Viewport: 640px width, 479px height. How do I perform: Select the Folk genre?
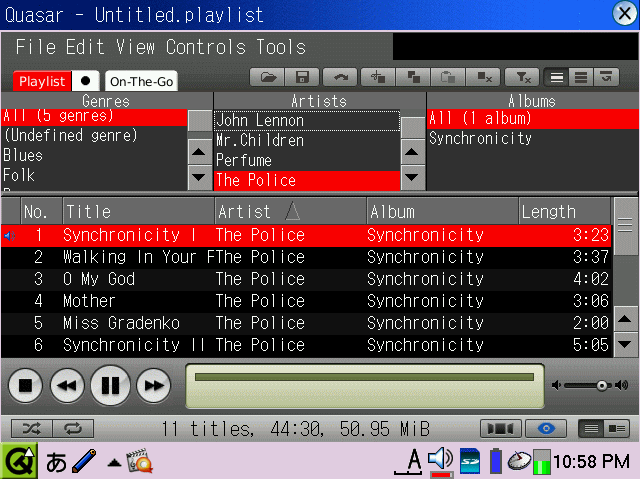pos(94,175)
